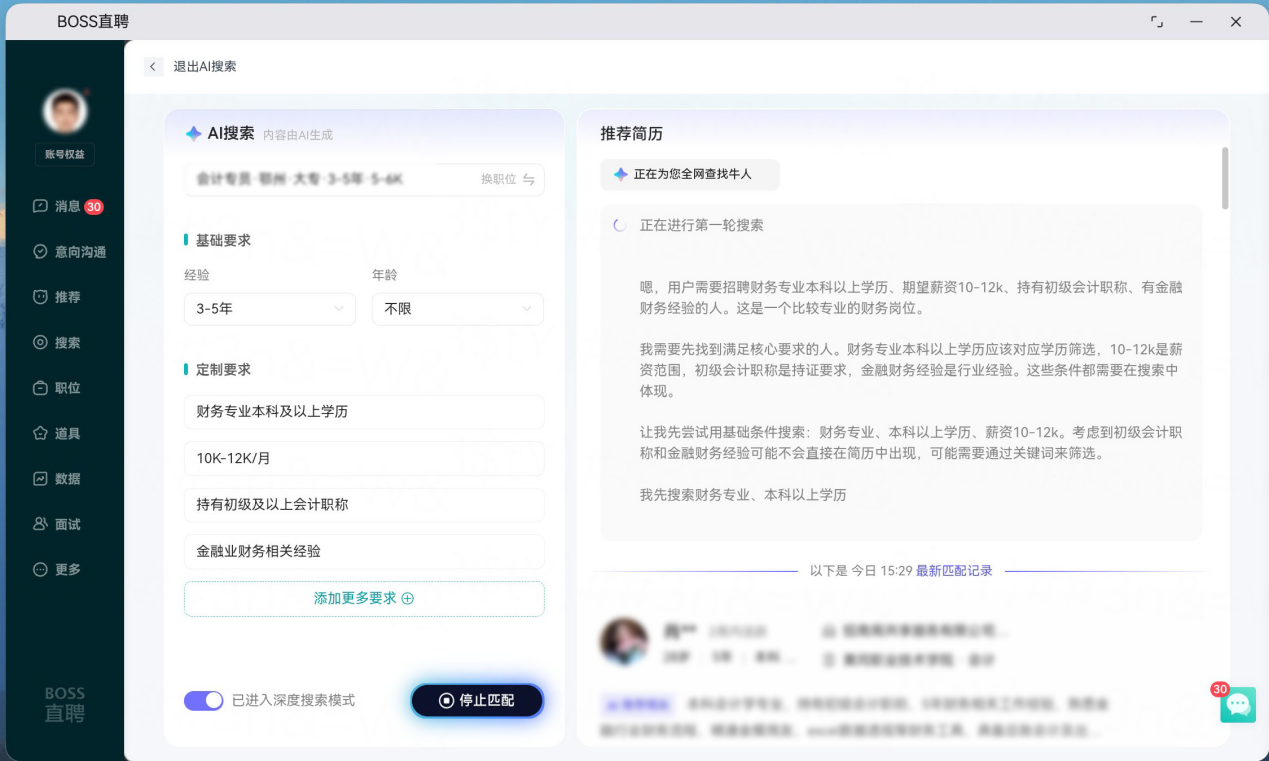Viewport: 1269px width, 761px height.
Task: Click the 推荐简历 panel title
Action: coord(631,133)
